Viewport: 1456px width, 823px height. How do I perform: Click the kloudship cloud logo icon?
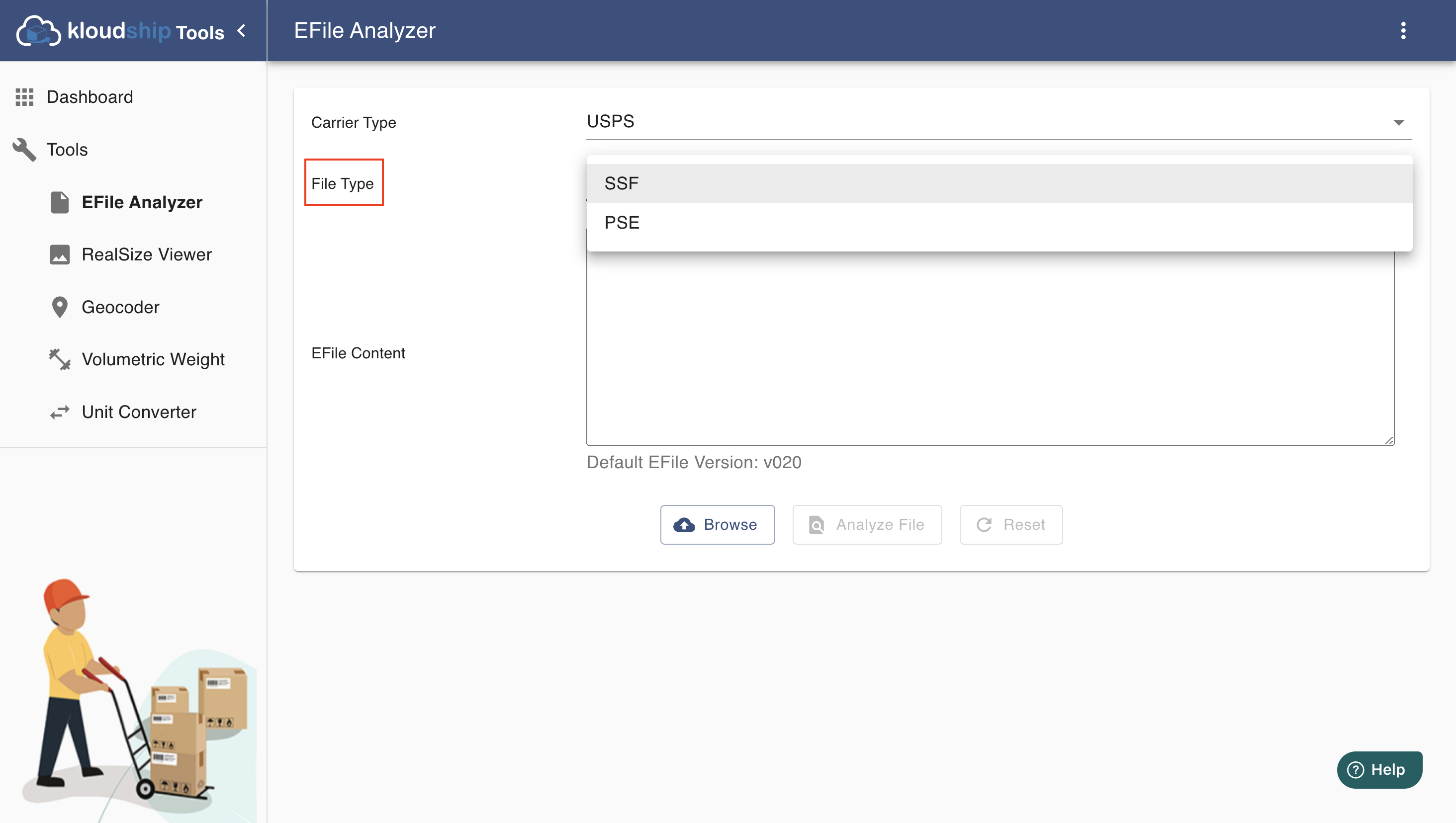point(38,30)
